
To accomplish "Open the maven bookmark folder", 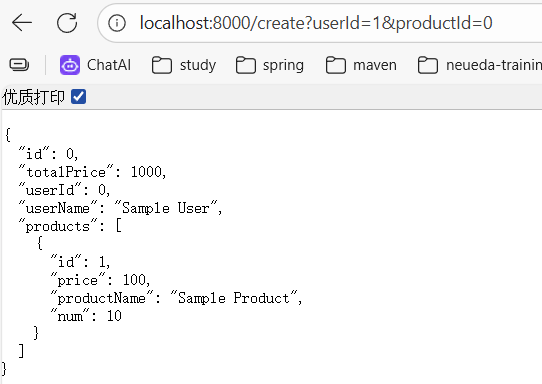I will [361, 65].
